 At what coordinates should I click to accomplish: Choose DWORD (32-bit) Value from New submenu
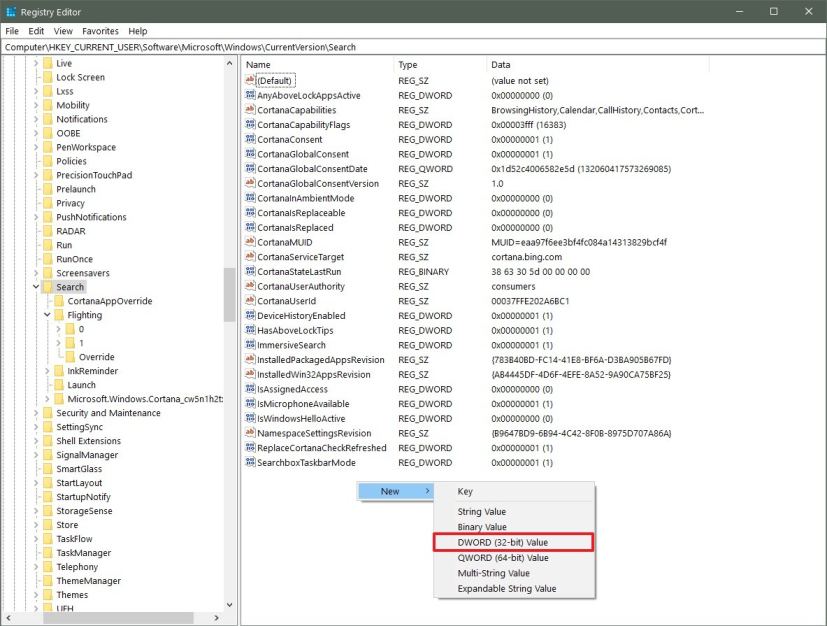point(514,542)
